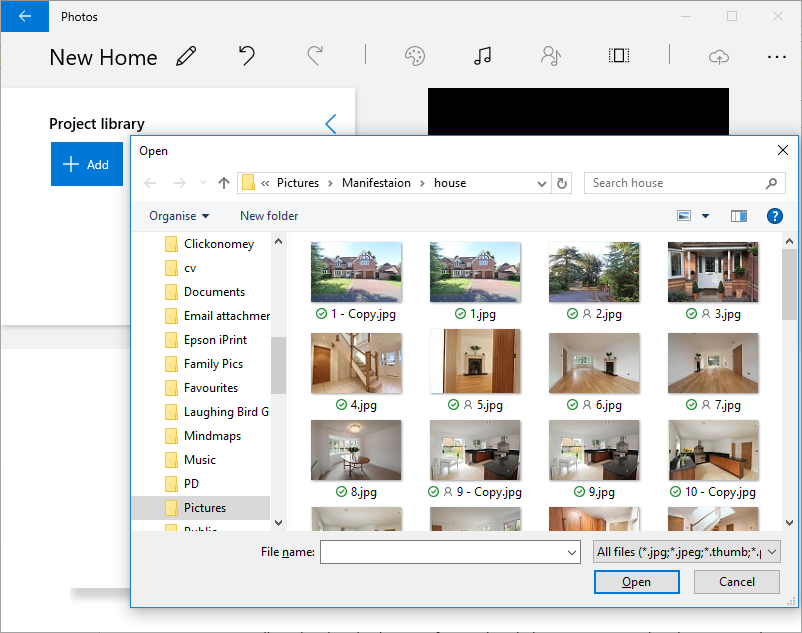This screenshot has height=633, width=802.
Task: Open Themes palette icon
Action: pos(415,56)
